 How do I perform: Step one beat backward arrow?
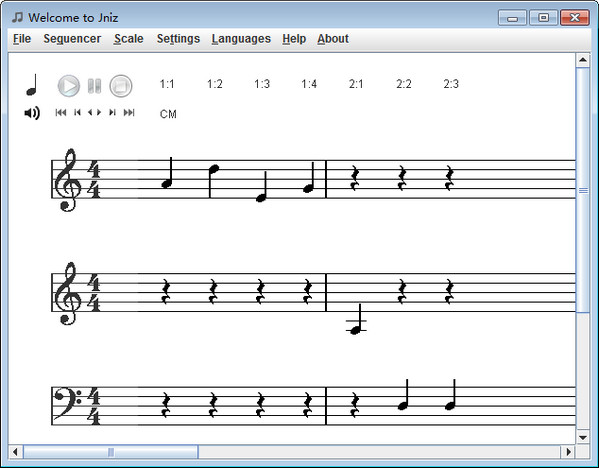coord(90,112)
